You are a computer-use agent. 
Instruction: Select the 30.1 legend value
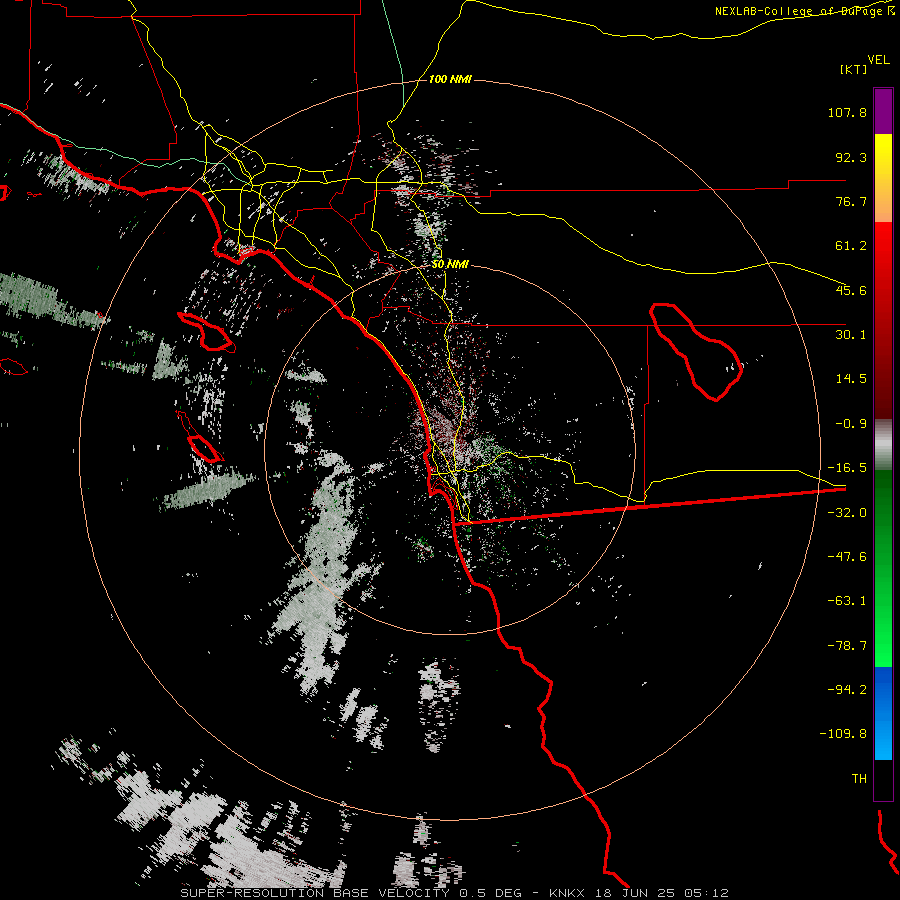coord(851,335)
